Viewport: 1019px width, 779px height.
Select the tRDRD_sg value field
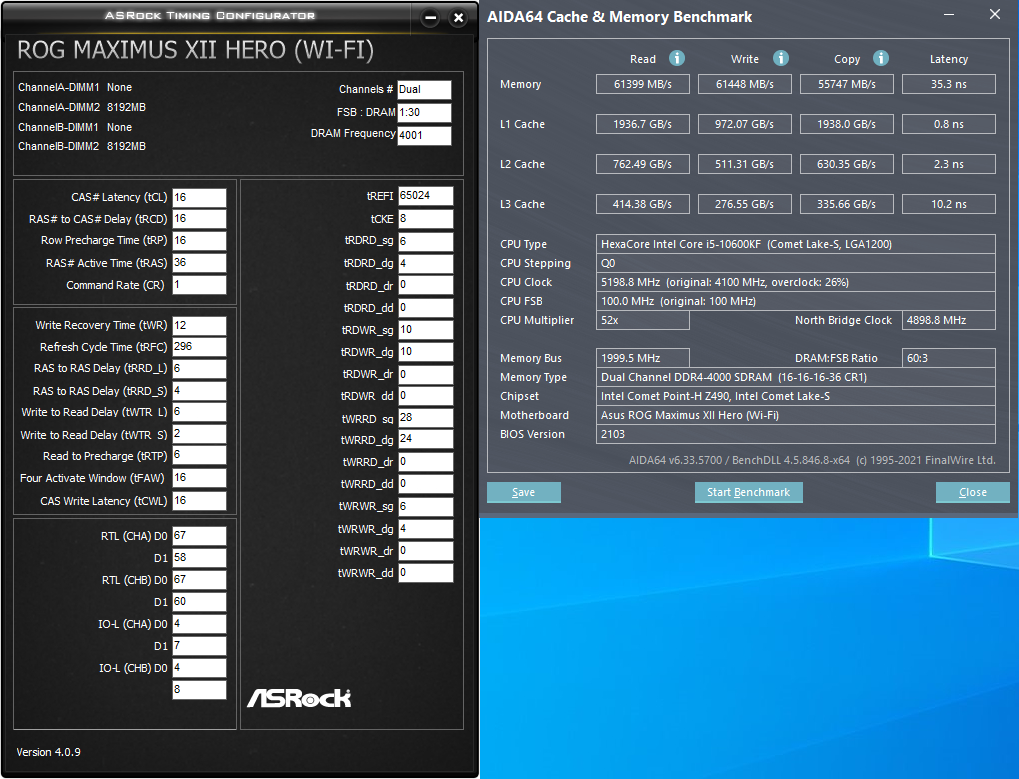click(x=426, y=241)
